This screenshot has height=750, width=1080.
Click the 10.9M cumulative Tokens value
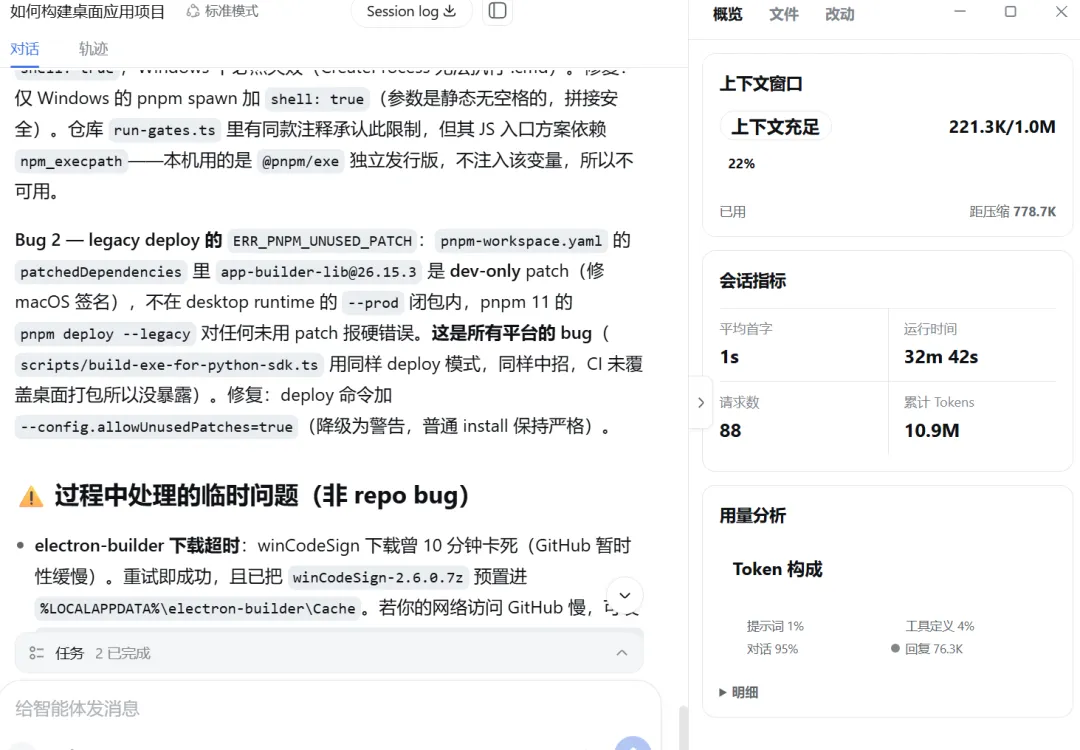point(931,430)
